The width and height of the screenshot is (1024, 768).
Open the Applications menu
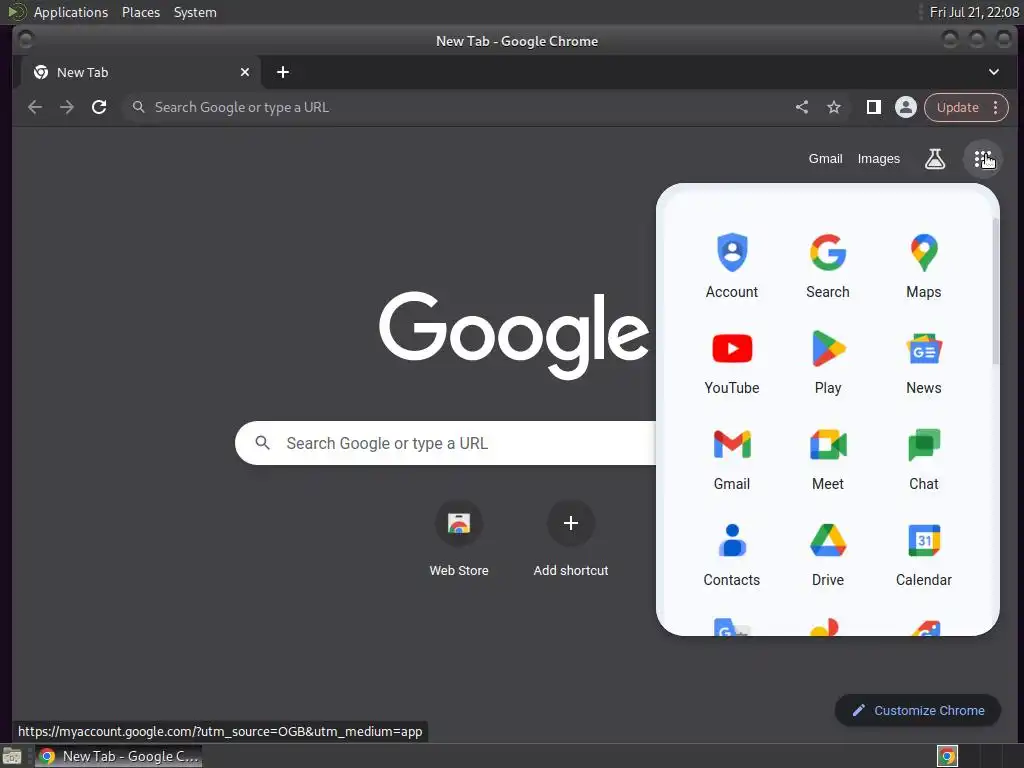pyautogui.click(x=71, y=12)
